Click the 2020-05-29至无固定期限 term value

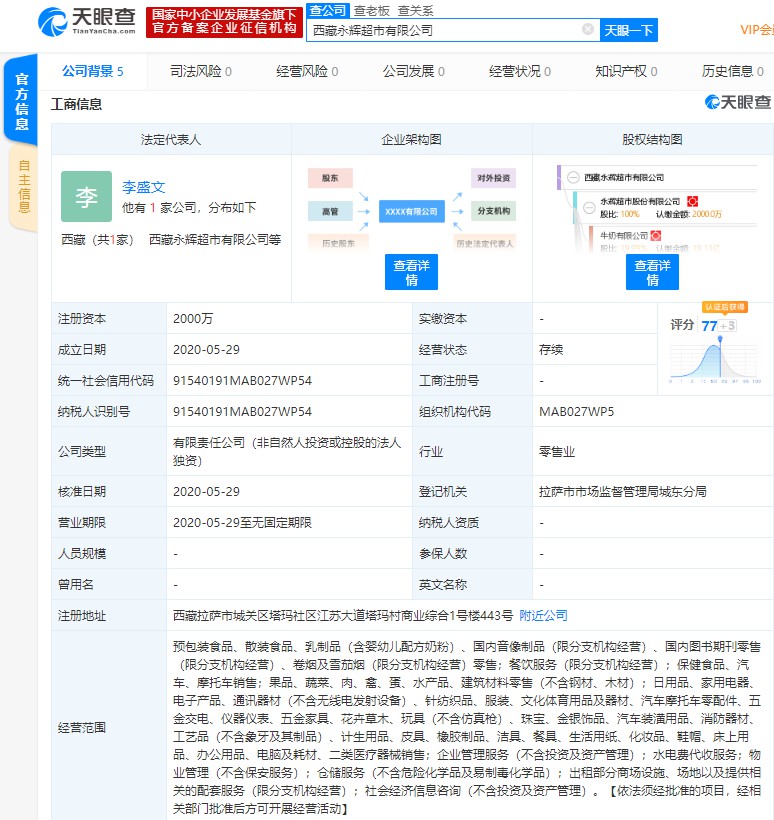coord(242,522)
